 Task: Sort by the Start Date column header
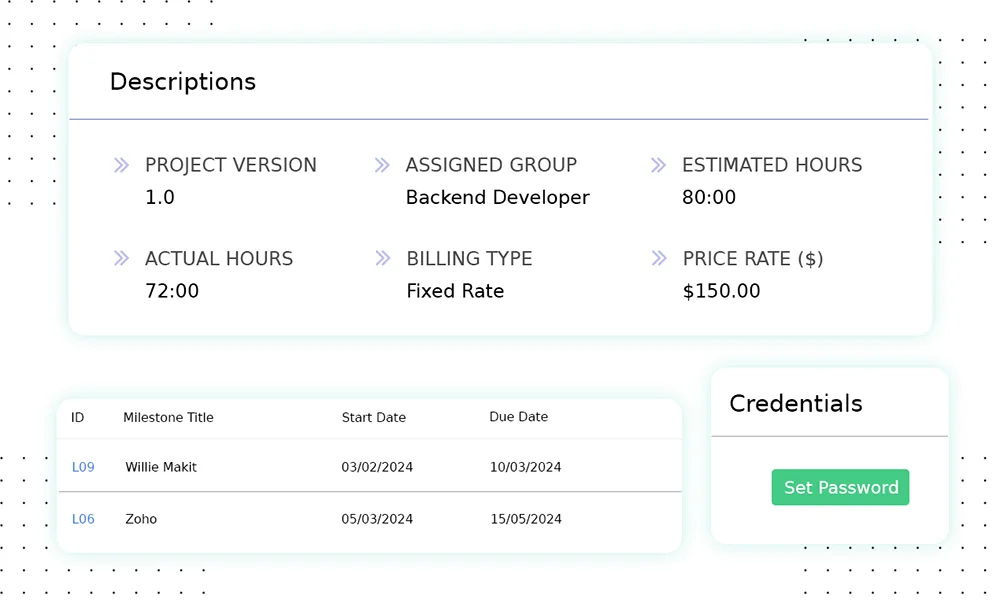pos(374,417)
